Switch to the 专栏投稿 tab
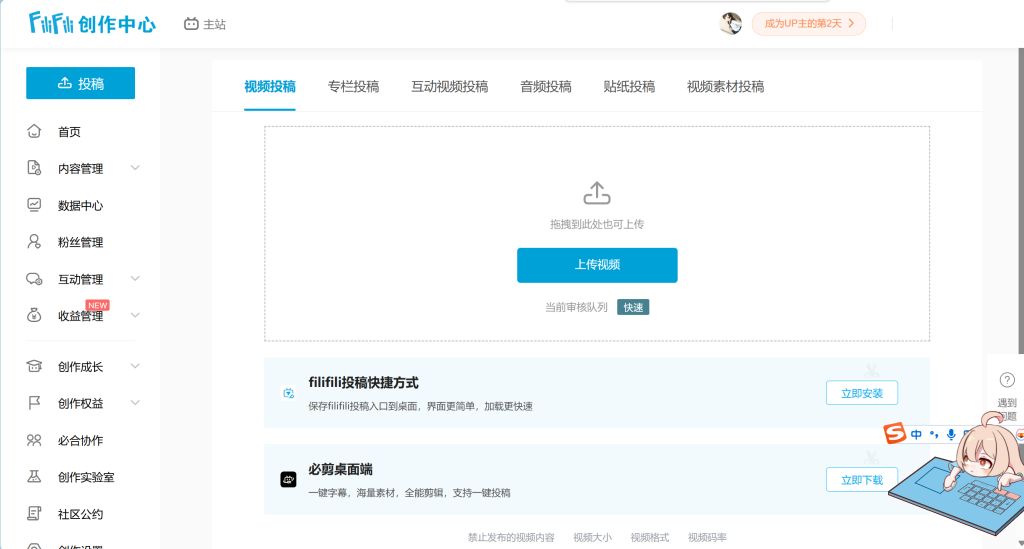Image resolution: width=1024 pixels, height=549 pixels. tap(353, 87)
